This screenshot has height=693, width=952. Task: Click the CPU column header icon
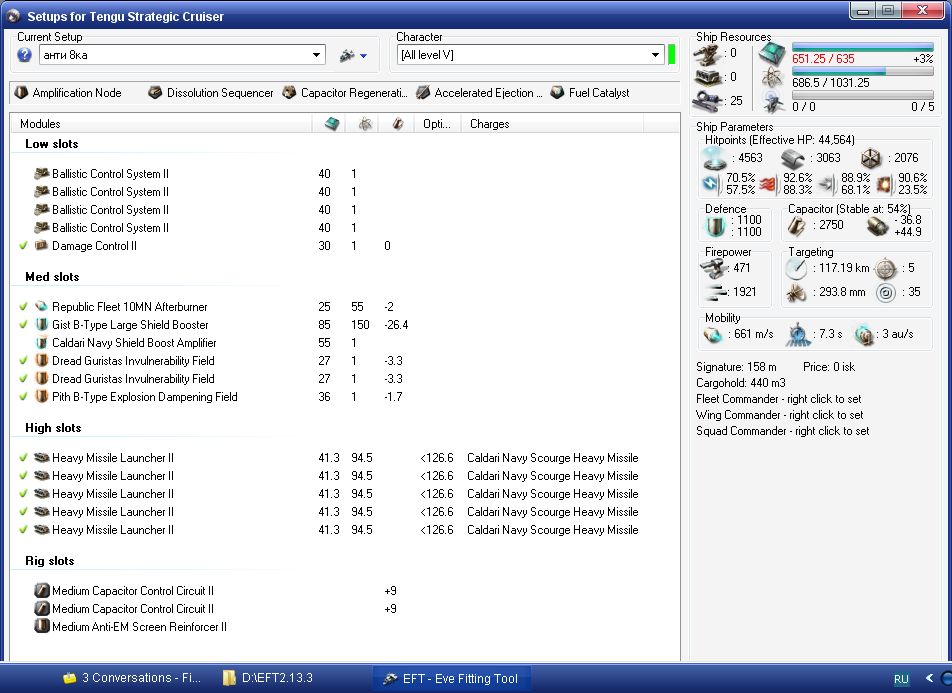332,124
